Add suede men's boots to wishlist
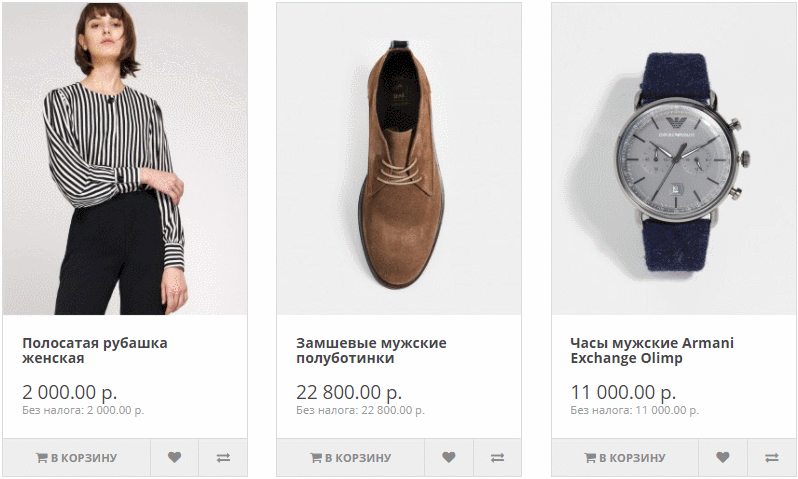Screen dimensions: 798x479 click(448, 458)
